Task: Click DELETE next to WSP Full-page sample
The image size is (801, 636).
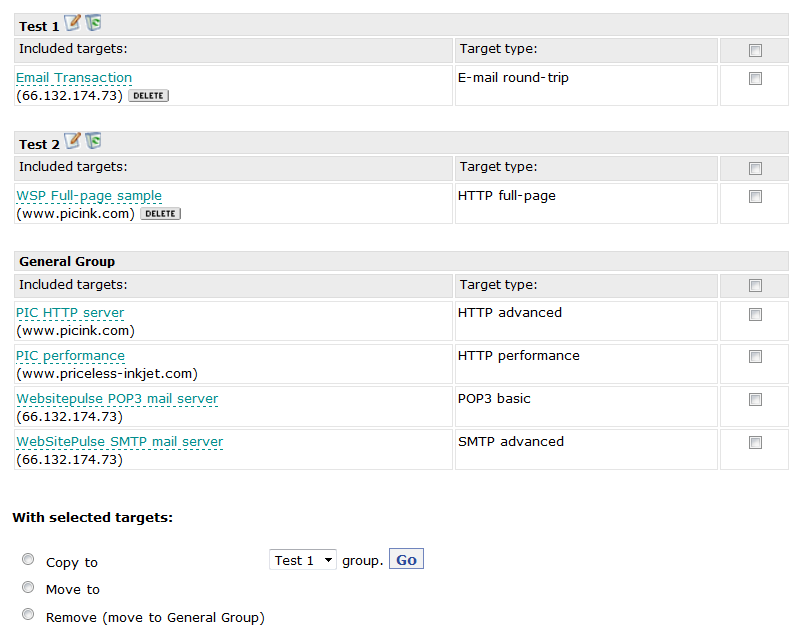Action: 160,213
